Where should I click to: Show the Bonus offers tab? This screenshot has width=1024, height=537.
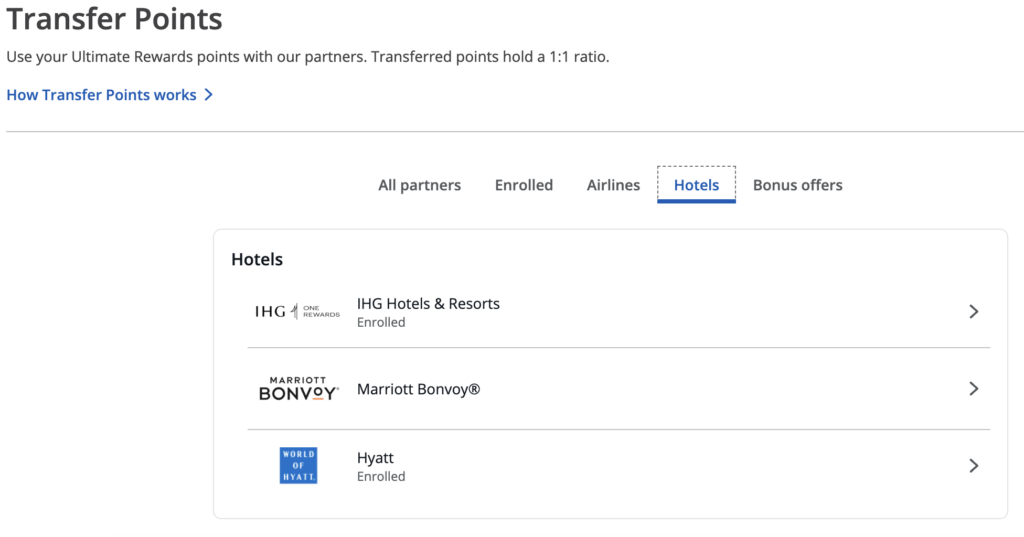pos(797,185)
